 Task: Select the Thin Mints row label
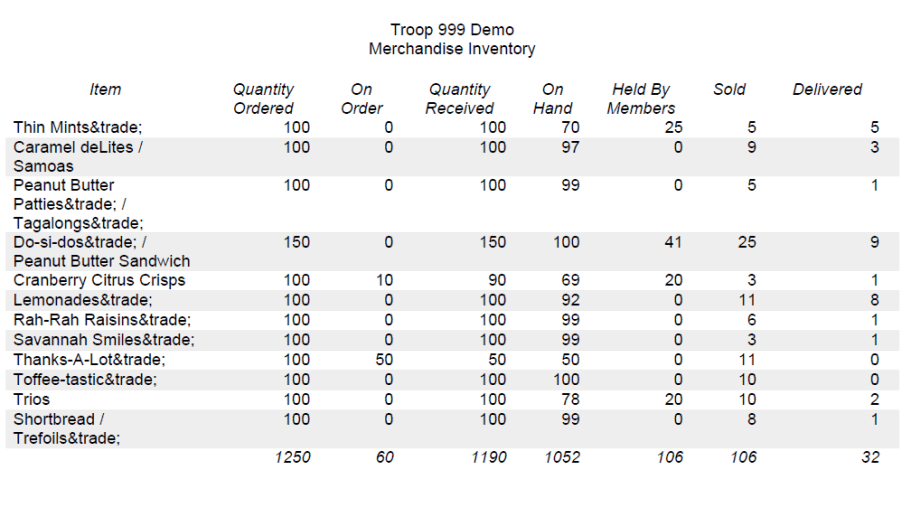[77, 127]
